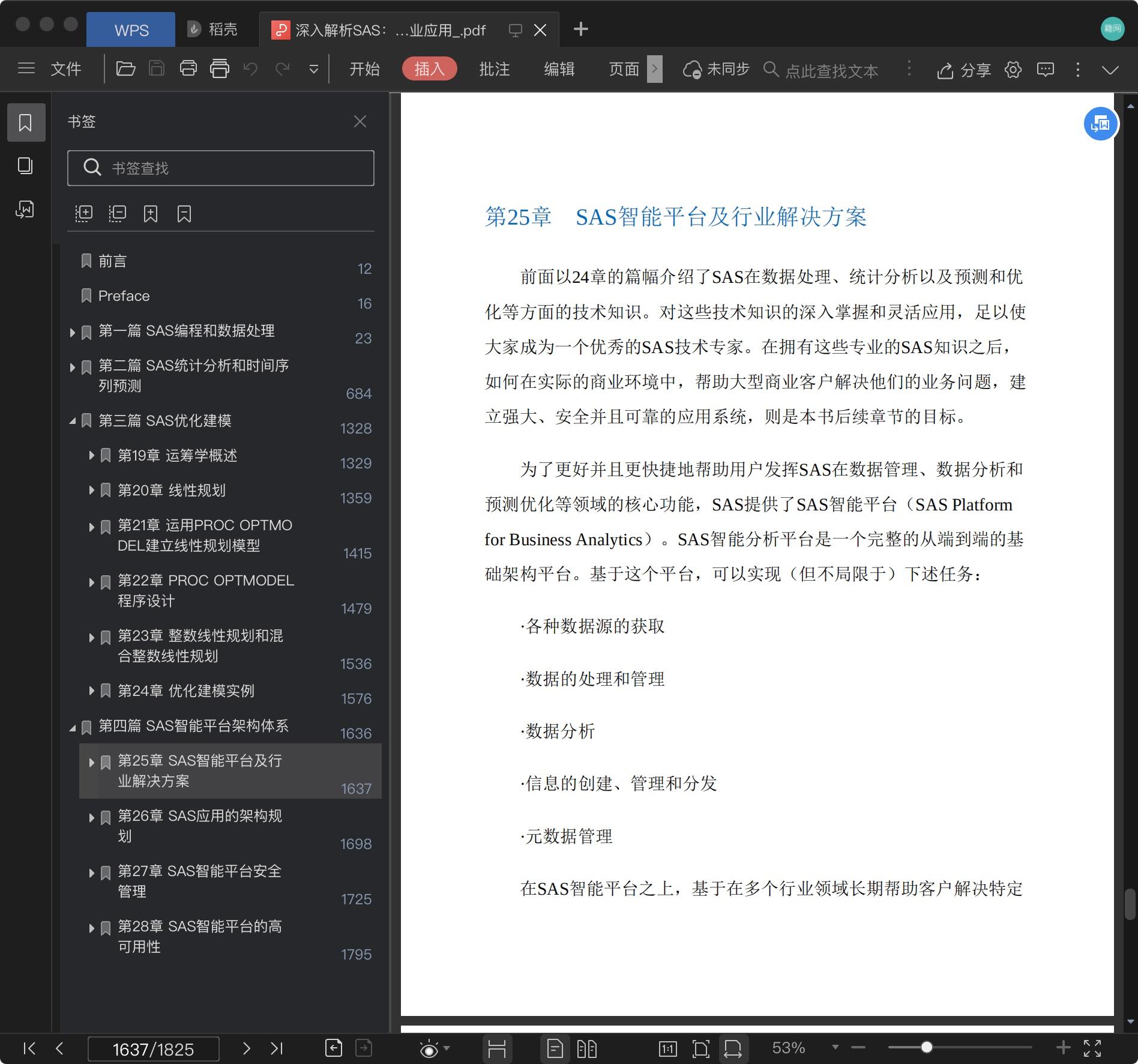Toggle the expand-all bookmarks control
Image resolution: width=1138 pixels, height=1064 pixels.
(x=84, y=213)
